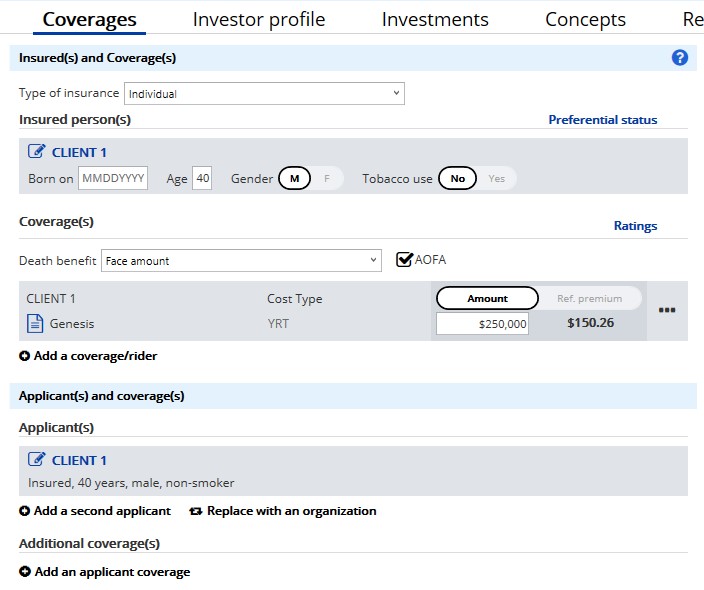Screen dimensions: 704x590
Task: Open the Investments tab
Action: [x=435, y=20]
